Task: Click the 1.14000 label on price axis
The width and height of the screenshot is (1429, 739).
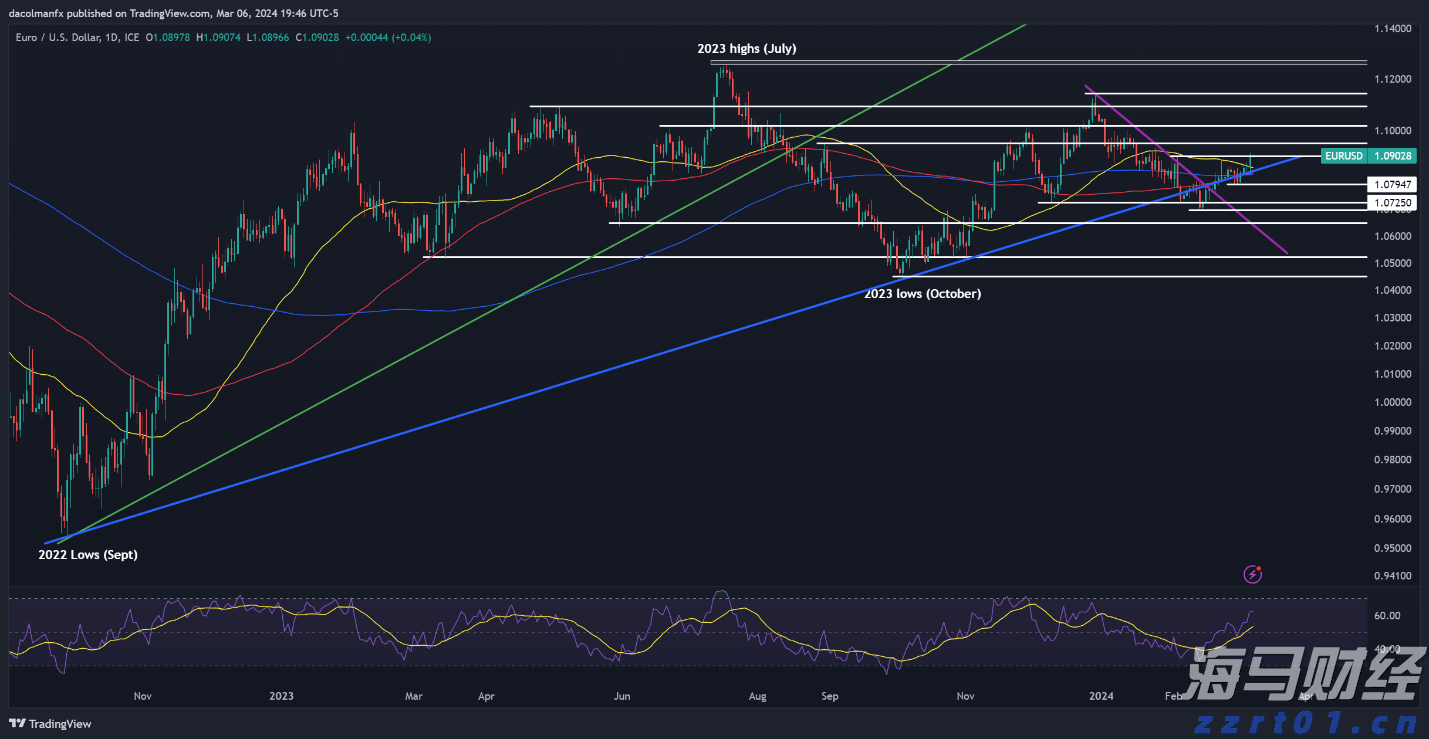Action: [1393, 28]
